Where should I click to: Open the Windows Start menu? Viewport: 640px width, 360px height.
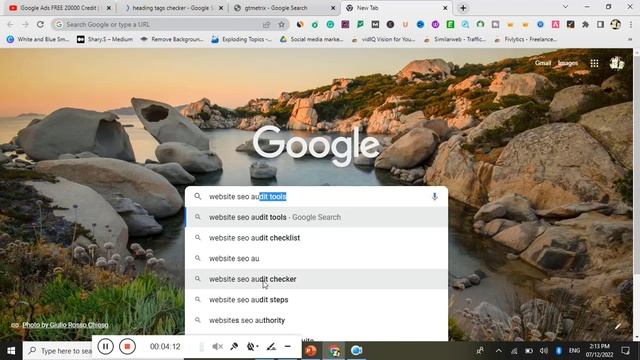11,351
